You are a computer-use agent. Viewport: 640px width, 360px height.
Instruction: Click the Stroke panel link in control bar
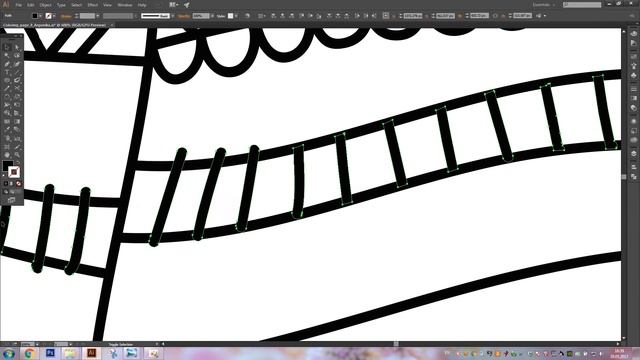click(x=65, y=16)
